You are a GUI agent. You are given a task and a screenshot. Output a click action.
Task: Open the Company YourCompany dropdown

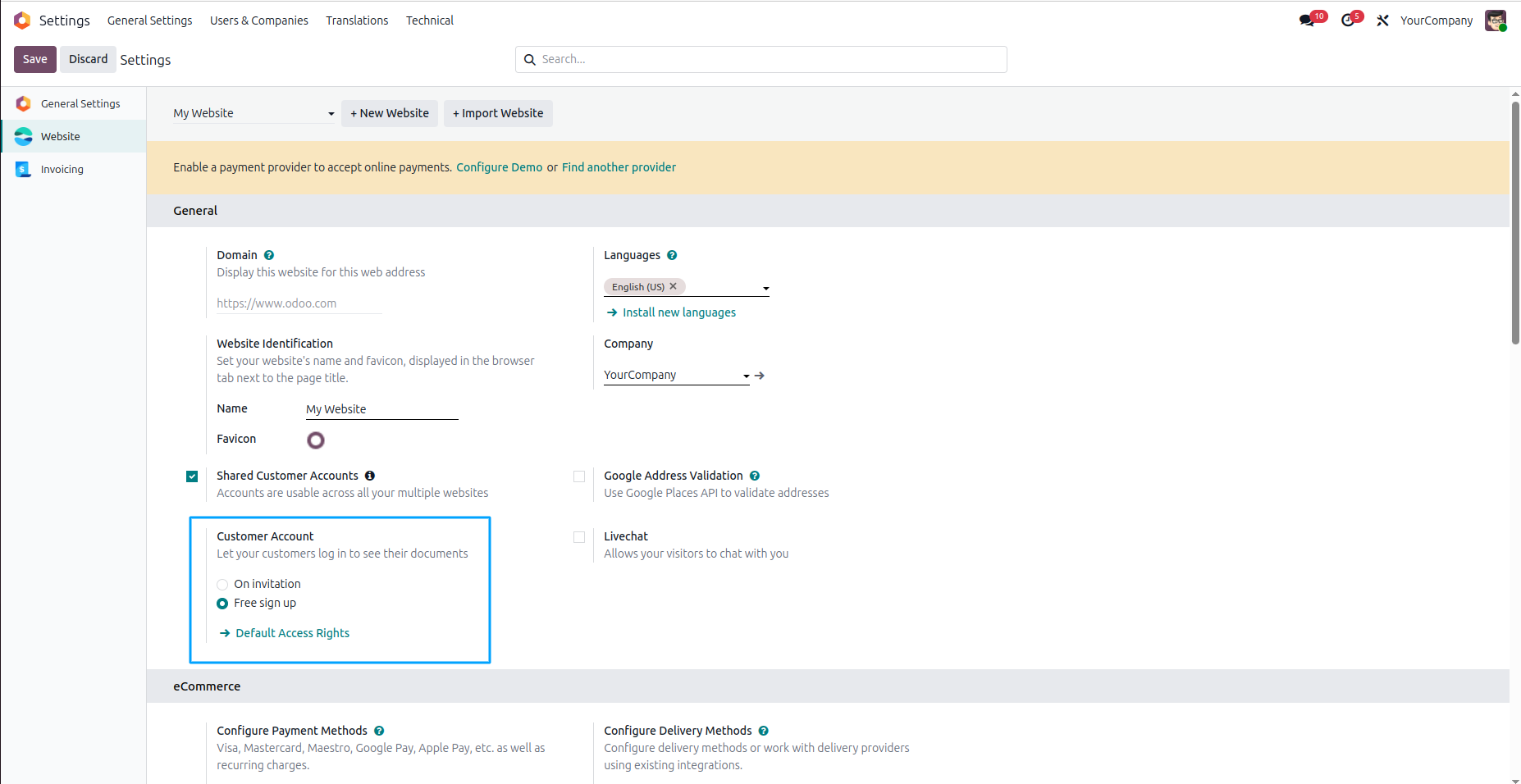(x=677, y=375)
